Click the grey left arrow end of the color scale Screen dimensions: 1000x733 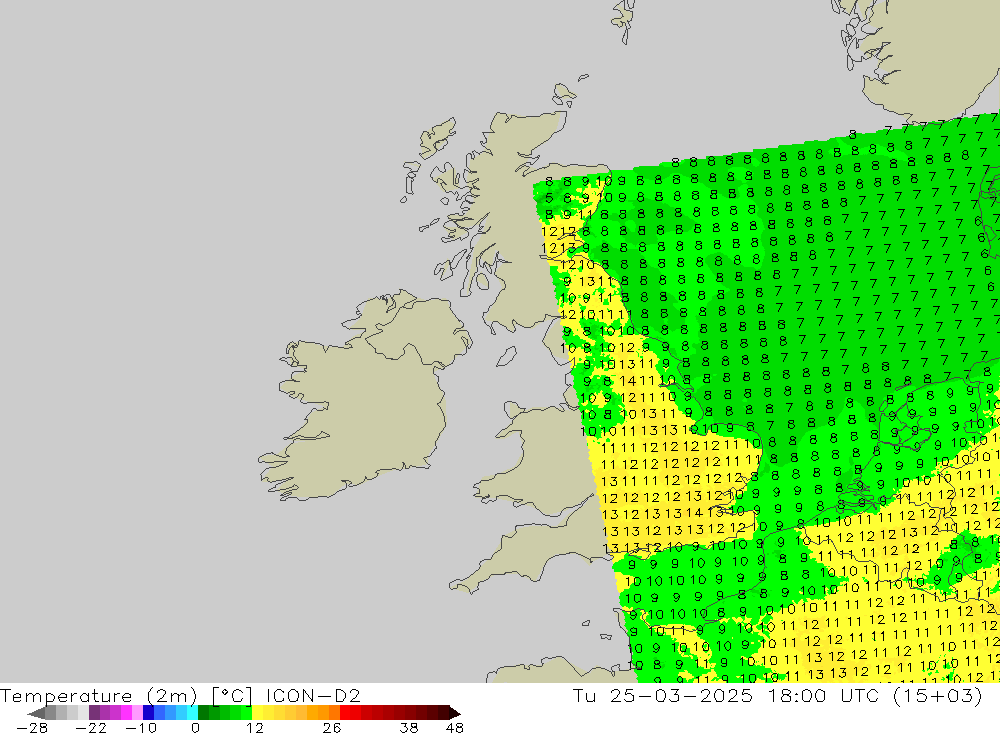pos(36,713)
